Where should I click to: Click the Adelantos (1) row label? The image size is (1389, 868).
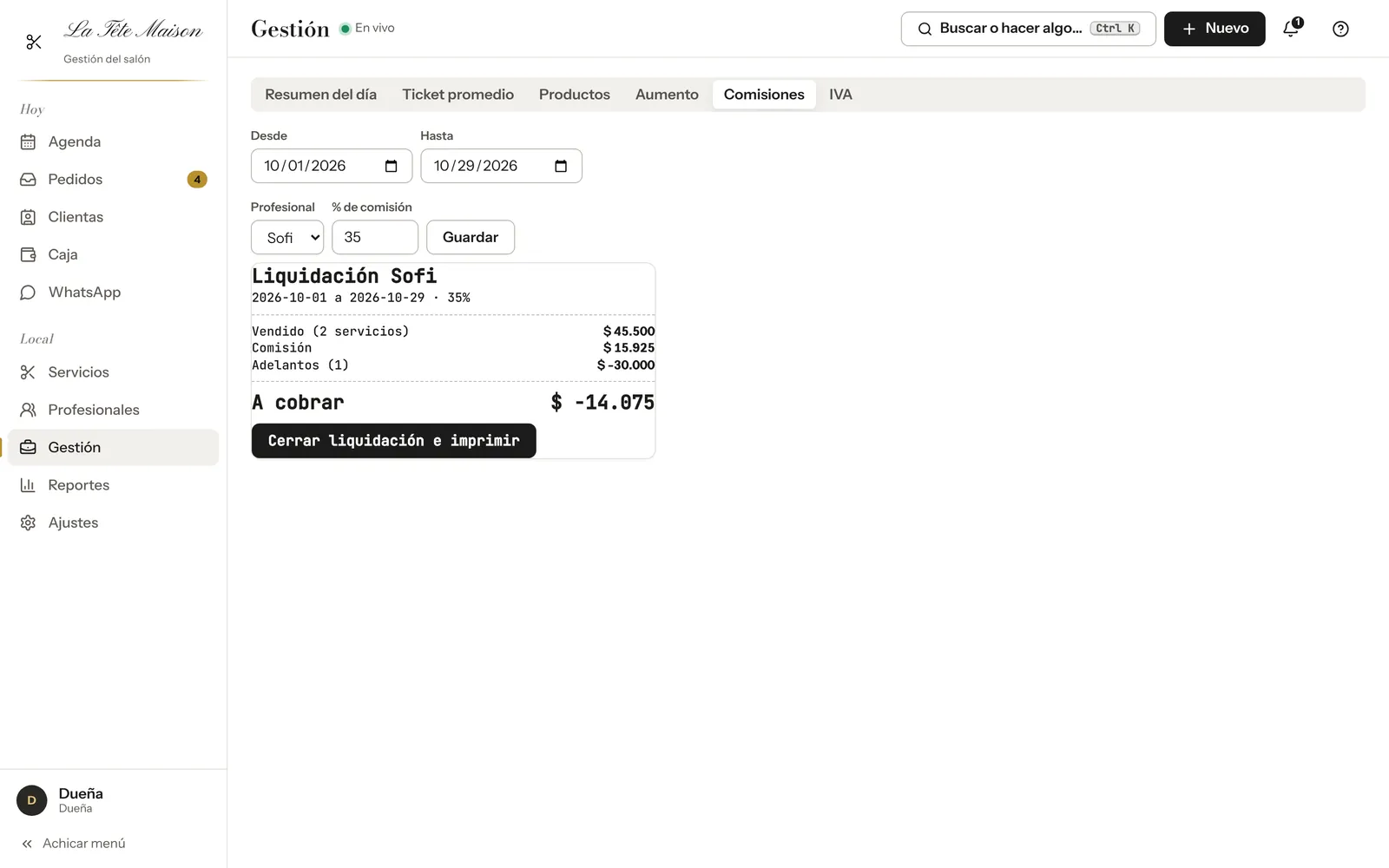pos(300,365)
